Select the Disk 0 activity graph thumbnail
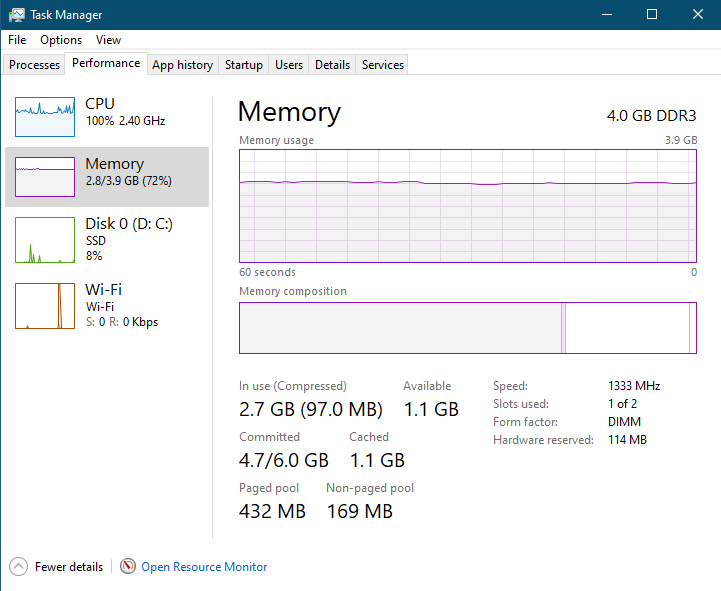This screenshot has width=721, height=591. point(45,240)
